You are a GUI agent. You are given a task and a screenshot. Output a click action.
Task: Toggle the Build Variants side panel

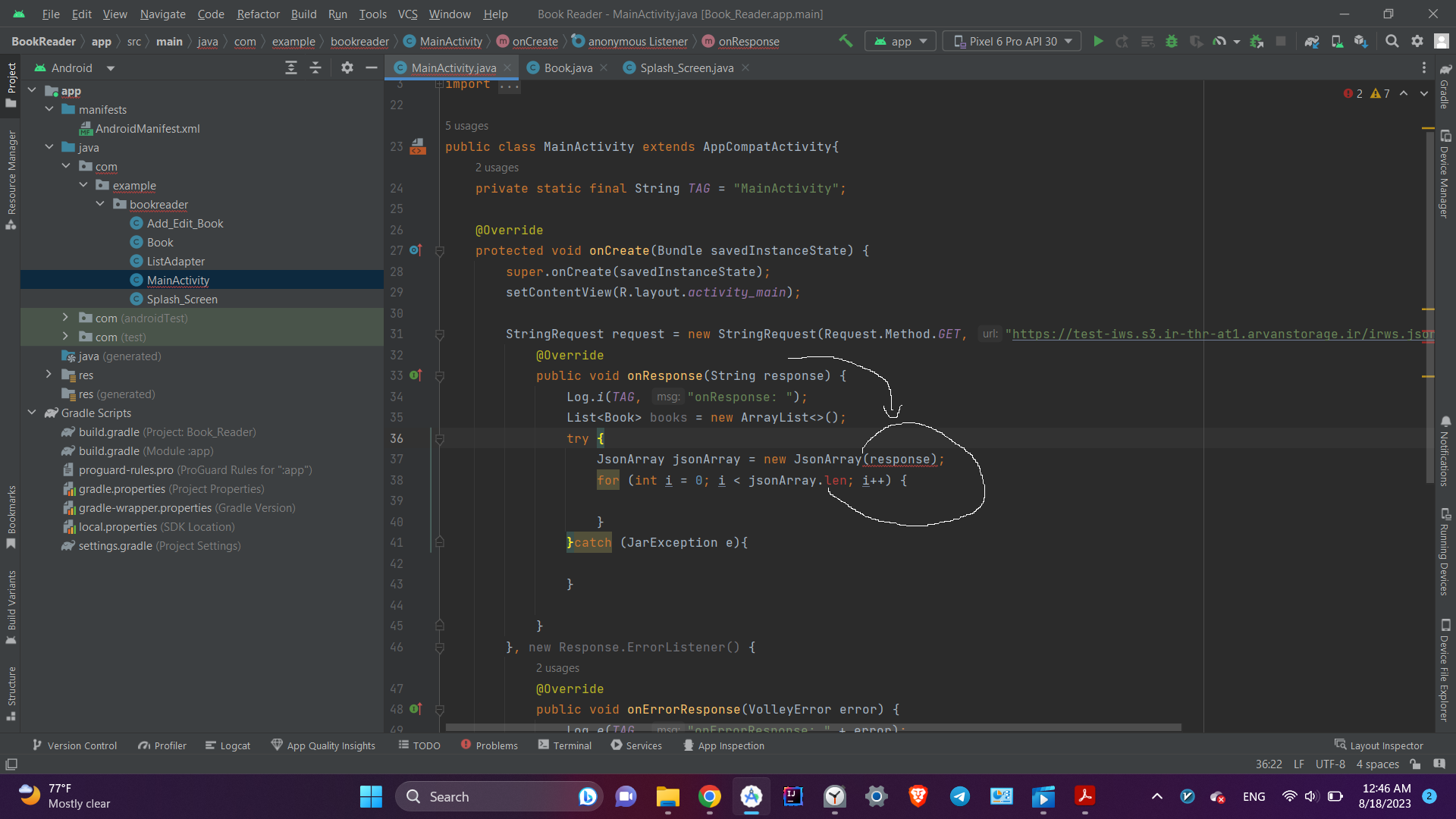click(x=11, y=607)
